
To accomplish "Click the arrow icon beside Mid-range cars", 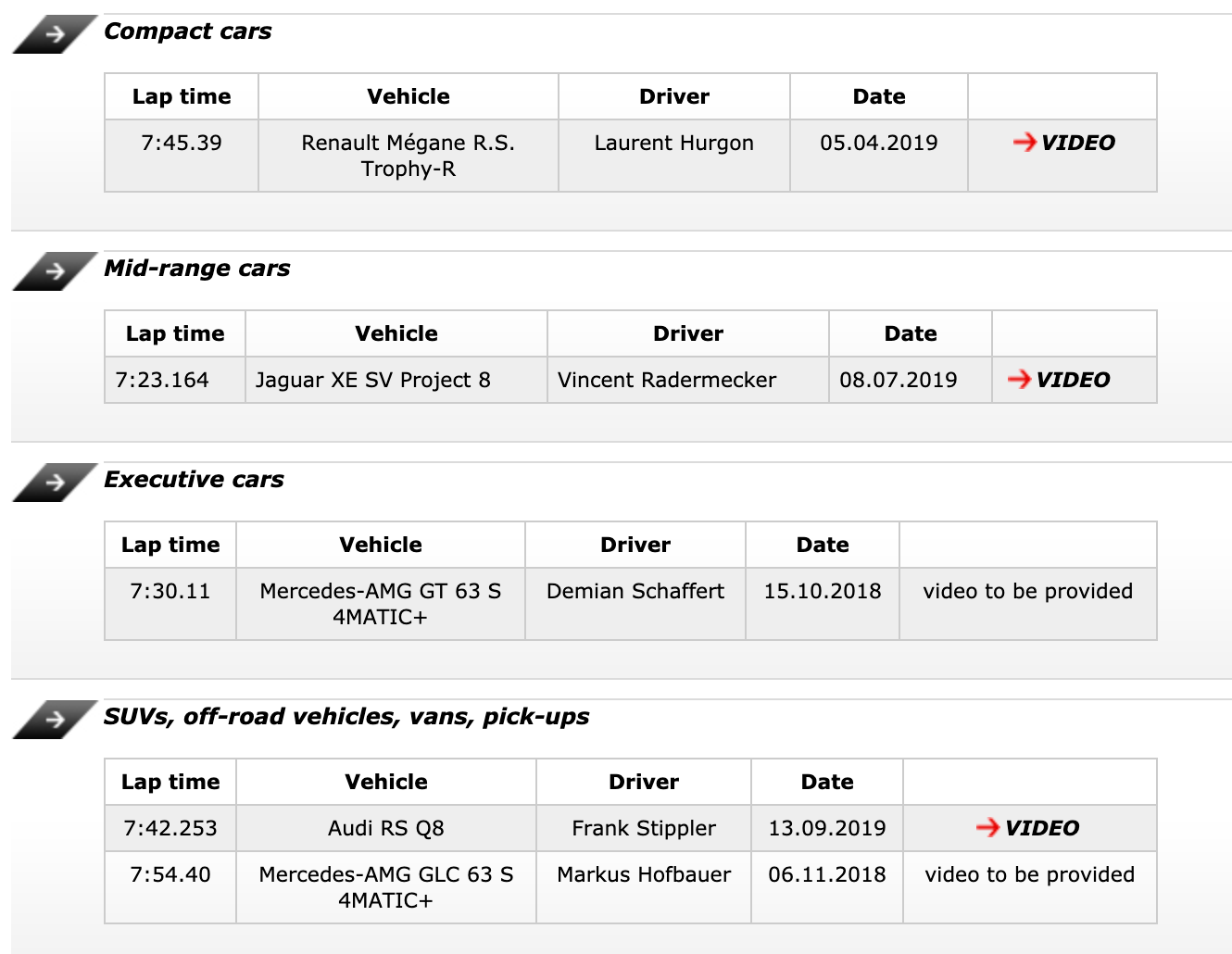I will point(55,271).
